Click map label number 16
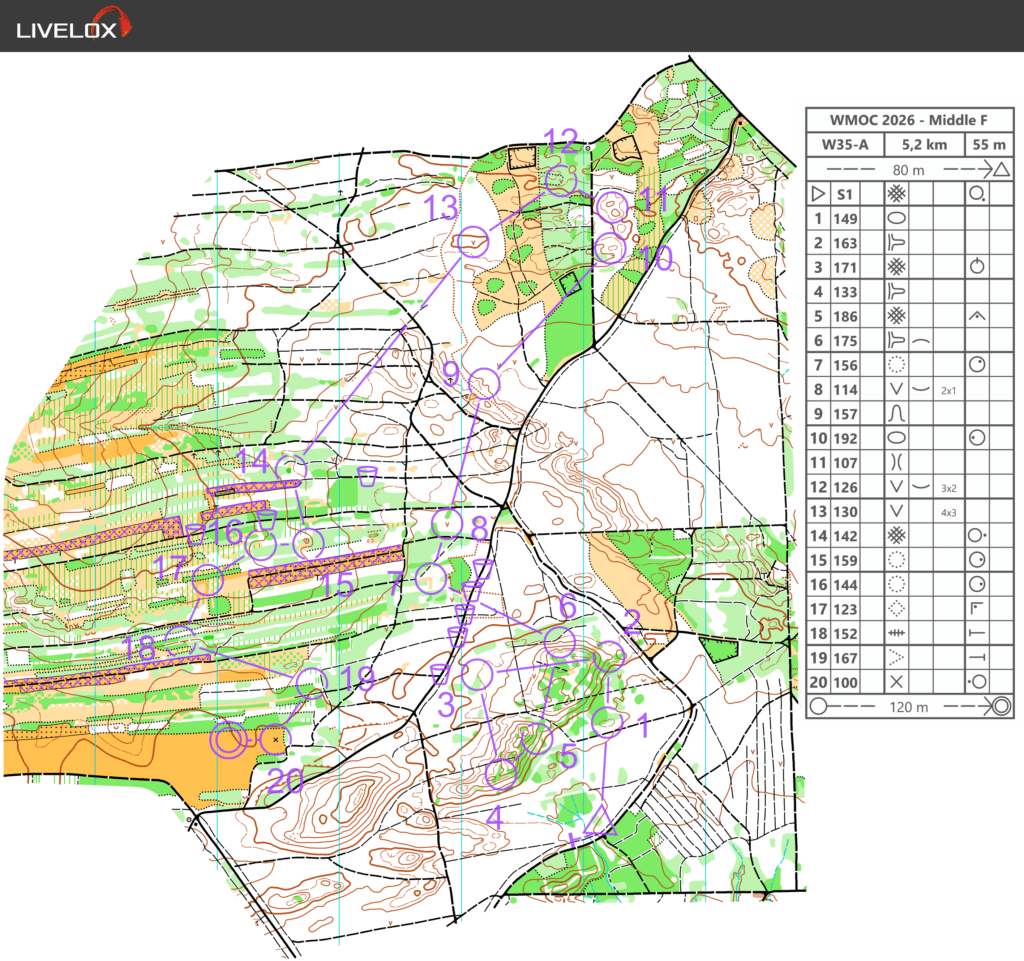The height and width of the screenshot is (961, 1024). click(x=225, y=532)
